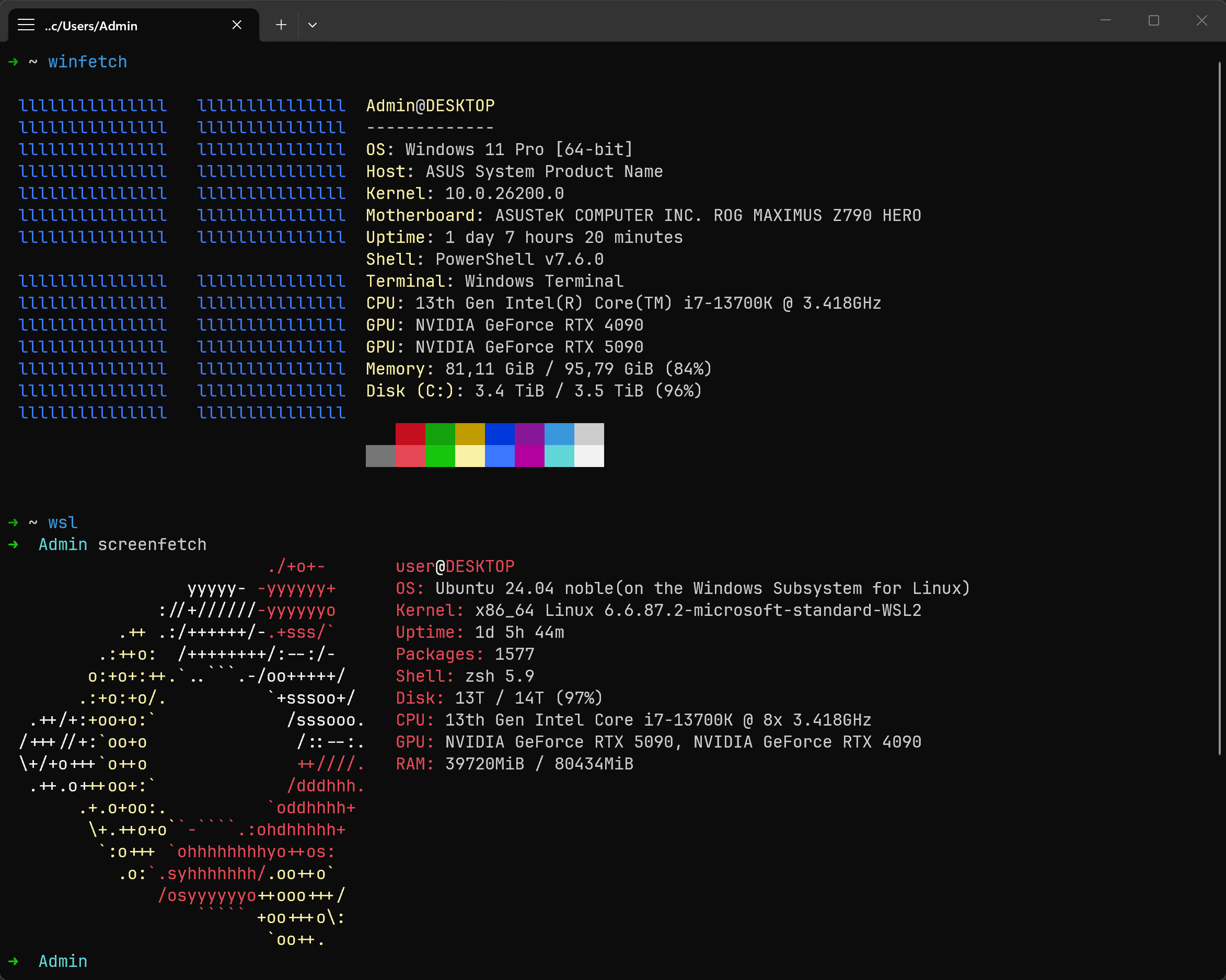Click Disk (C:): 3.4 TiB line

534,391
